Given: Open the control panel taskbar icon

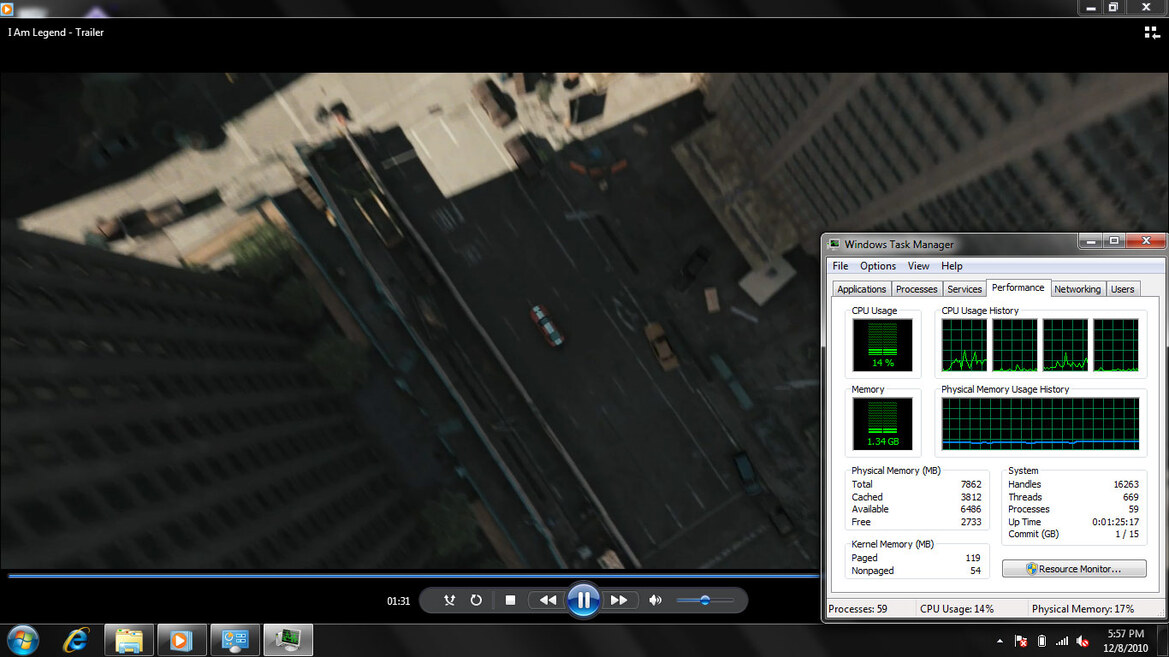Looking at the screenshot, I should pos(235,640).
